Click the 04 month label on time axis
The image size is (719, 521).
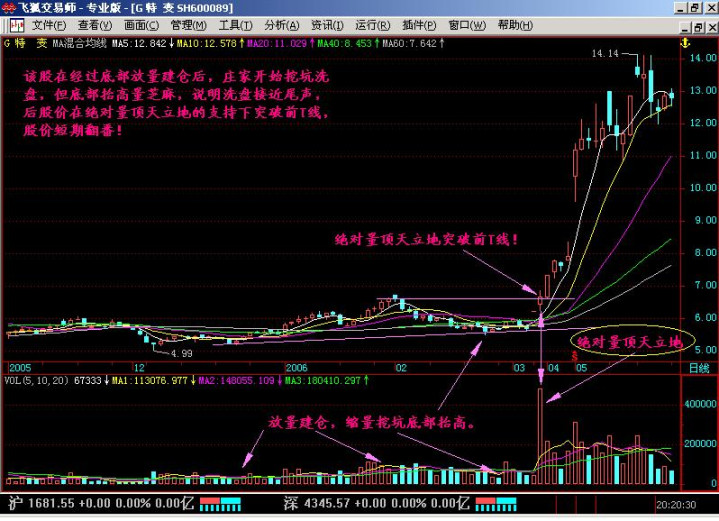coord(553,368)
